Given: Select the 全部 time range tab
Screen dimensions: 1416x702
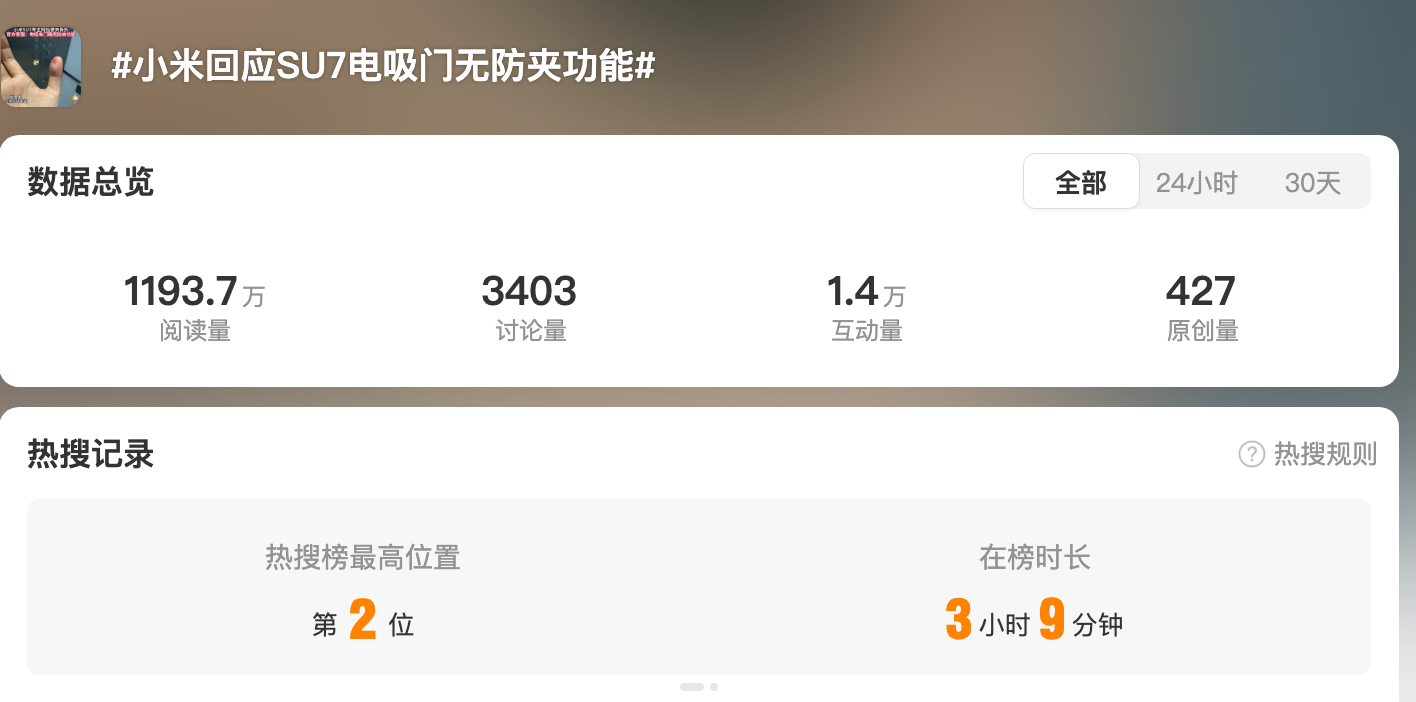Looking at the screenshot, I should point(1081,182).
